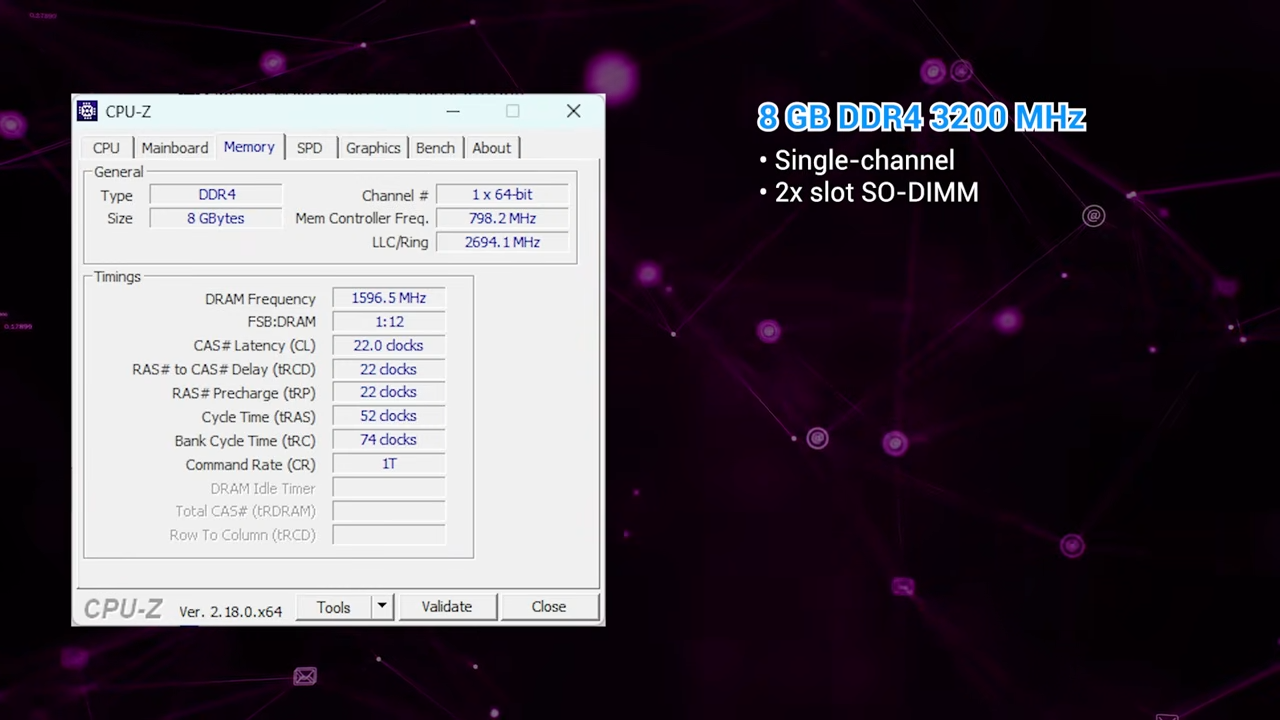The image size is (1280, 720).
Task: Click the Size field showing 8 GBytes
Action: pyautogui.click(x=215, y=218)
